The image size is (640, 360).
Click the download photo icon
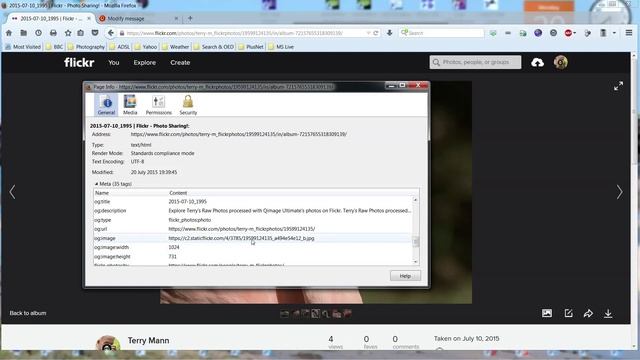click(608, 313)
